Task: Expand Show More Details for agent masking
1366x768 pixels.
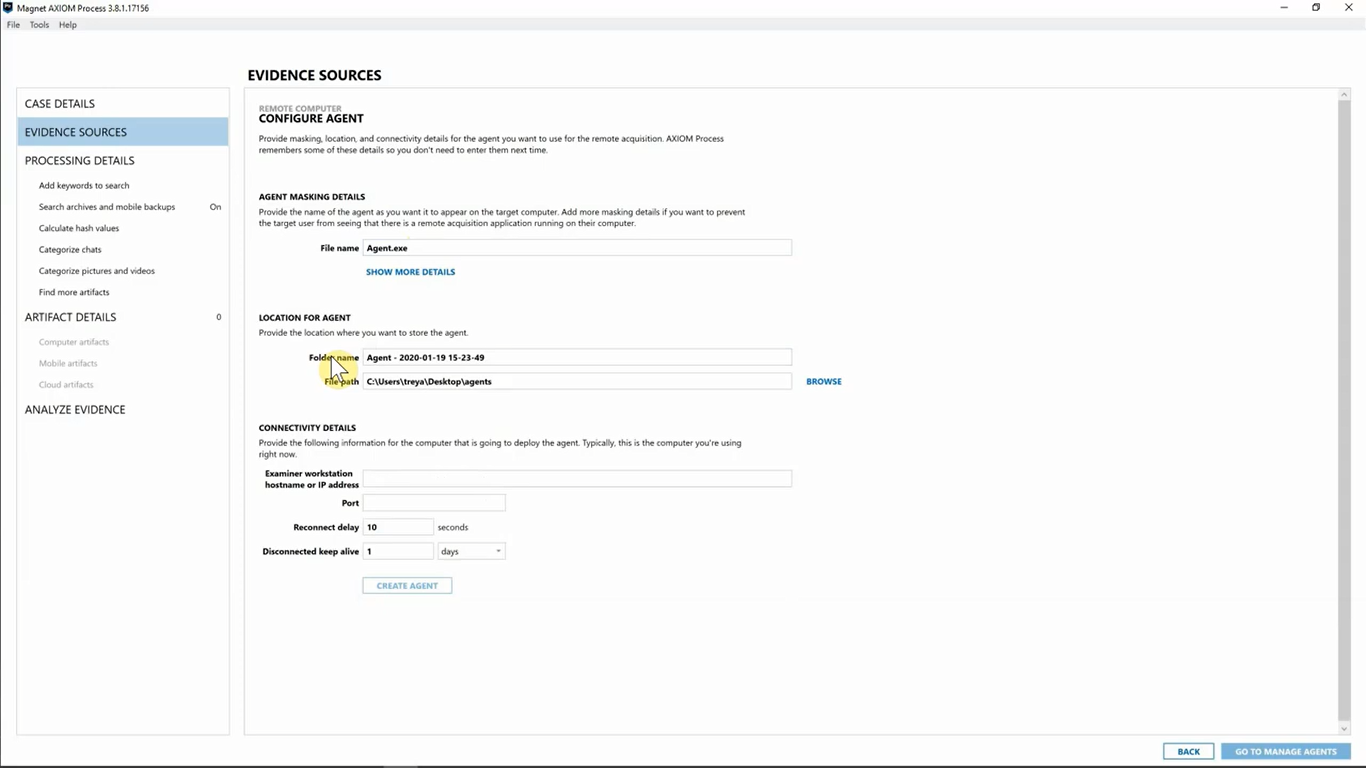Action: coord(410,271)
